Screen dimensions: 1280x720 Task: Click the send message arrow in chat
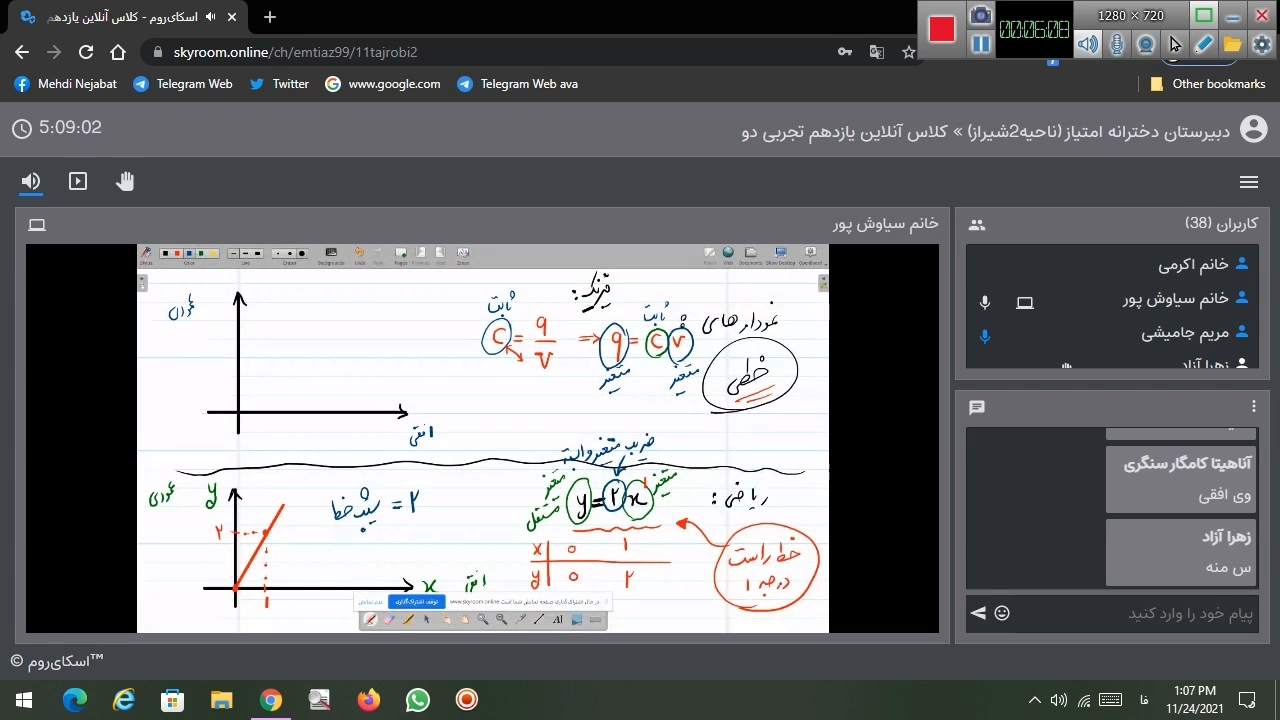pyautogui.click(x=978, y=613)
